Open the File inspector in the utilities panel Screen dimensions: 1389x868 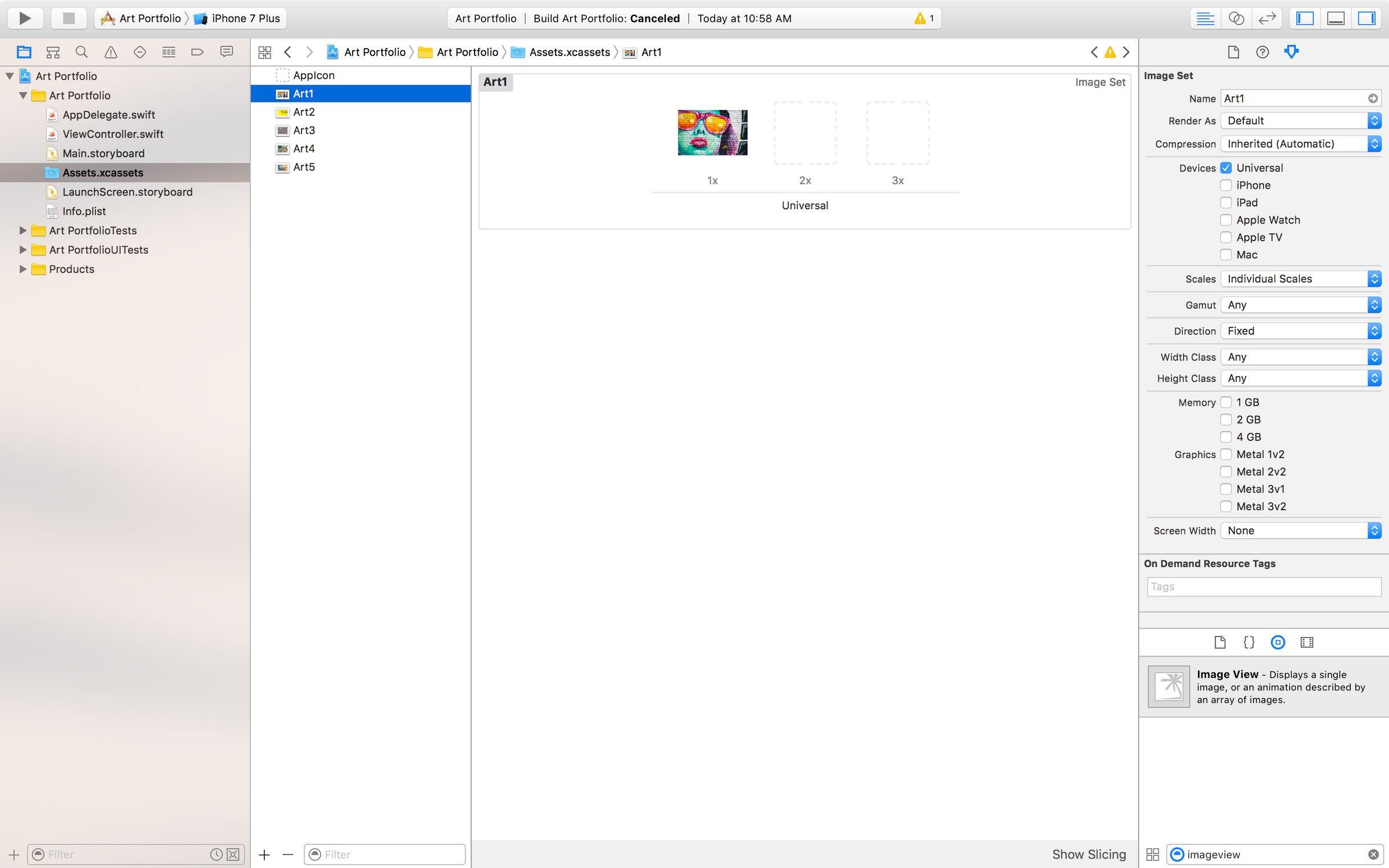point(1233,52)
